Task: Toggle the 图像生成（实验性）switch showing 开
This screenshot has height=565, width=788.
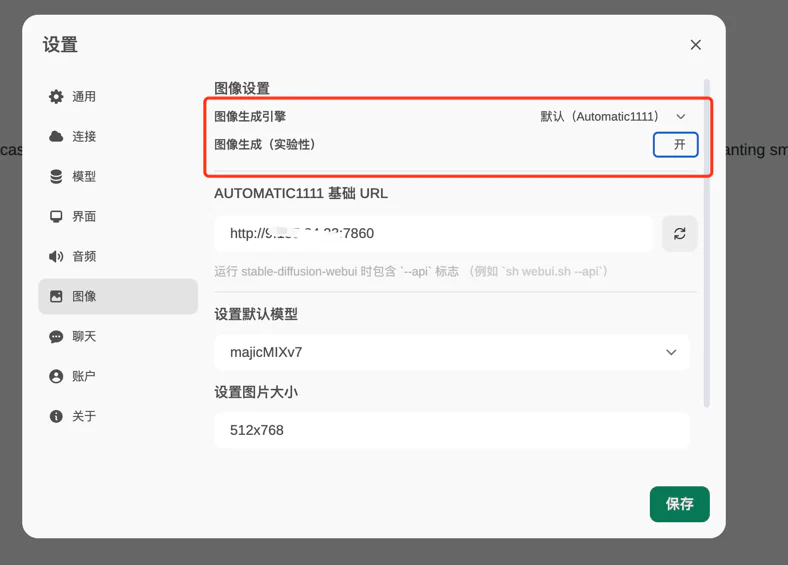Action: [x=676, y=145]
